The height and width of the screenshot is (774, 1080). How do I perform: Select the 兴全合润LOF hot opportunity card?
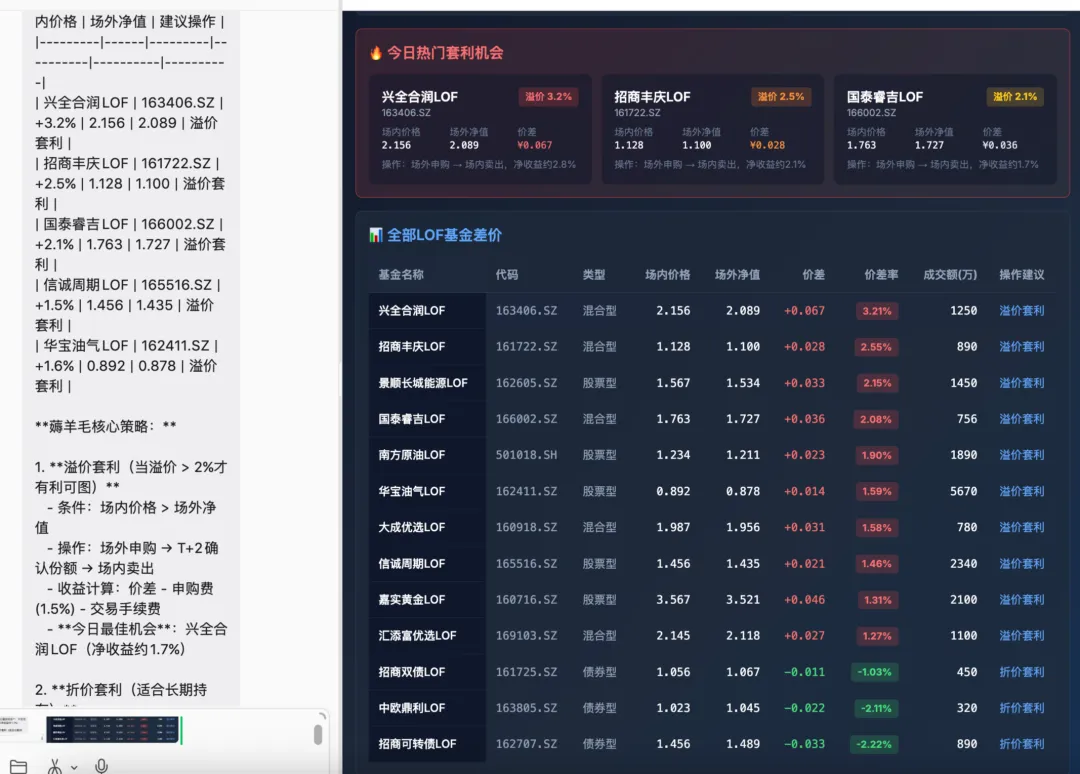click(x=479, y=129)
